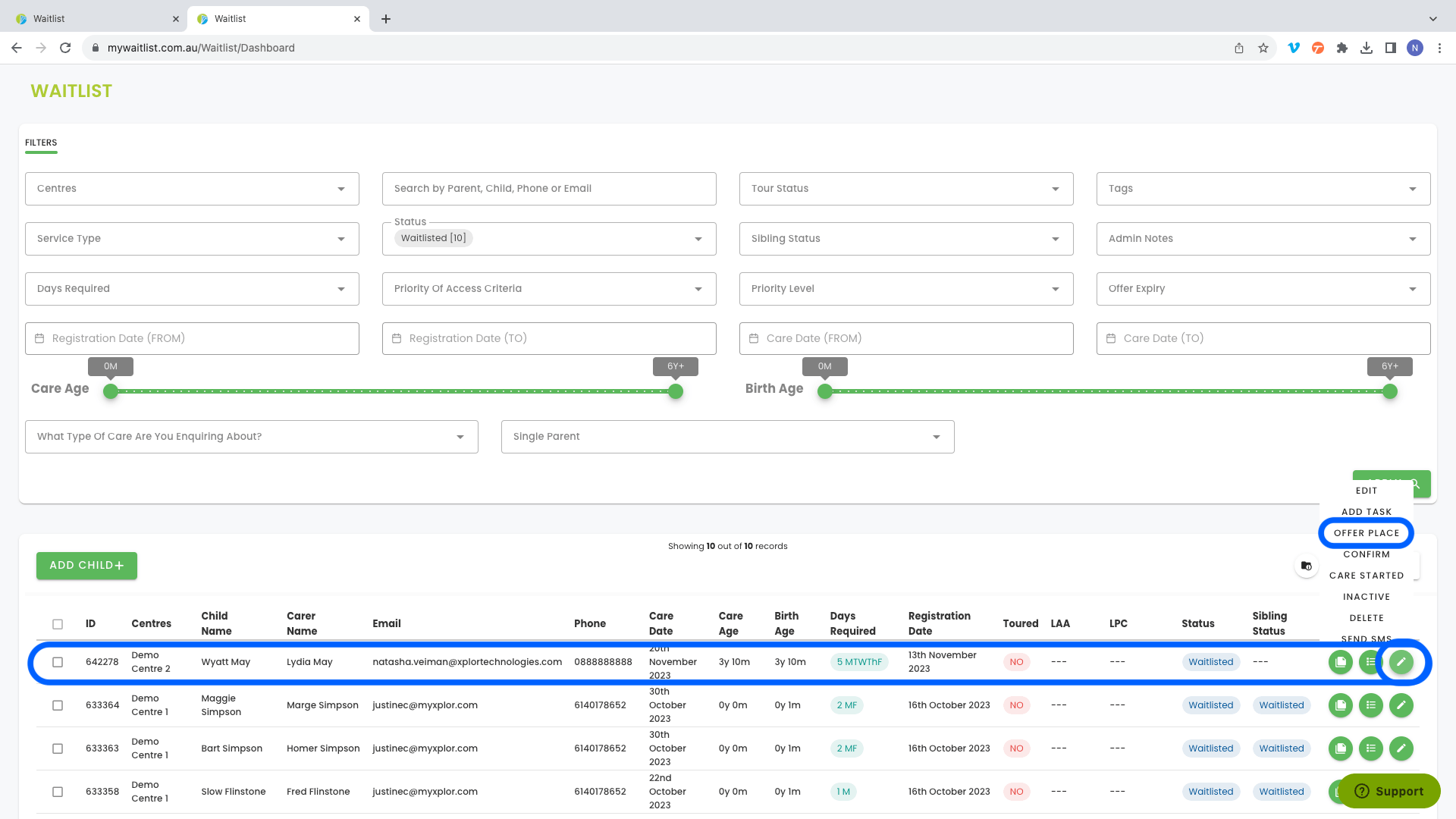Image resolution: width=1456 pixels, height=819 pixels.
Task: Click the copy icon in Maggie Simpson's row
Action: point(1340,705)
